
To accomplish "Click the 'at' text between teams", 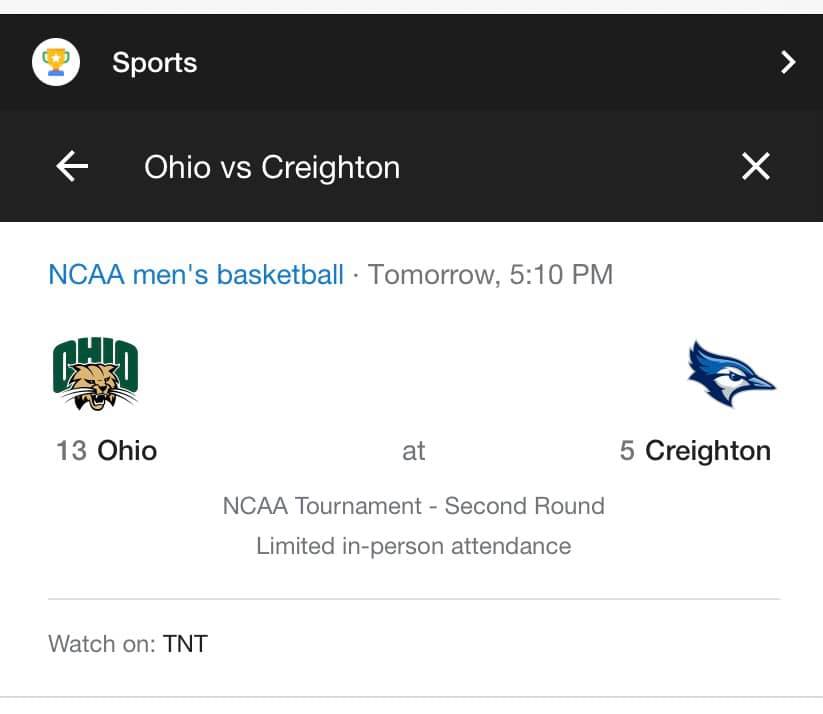I will click(x=414, y=451).
